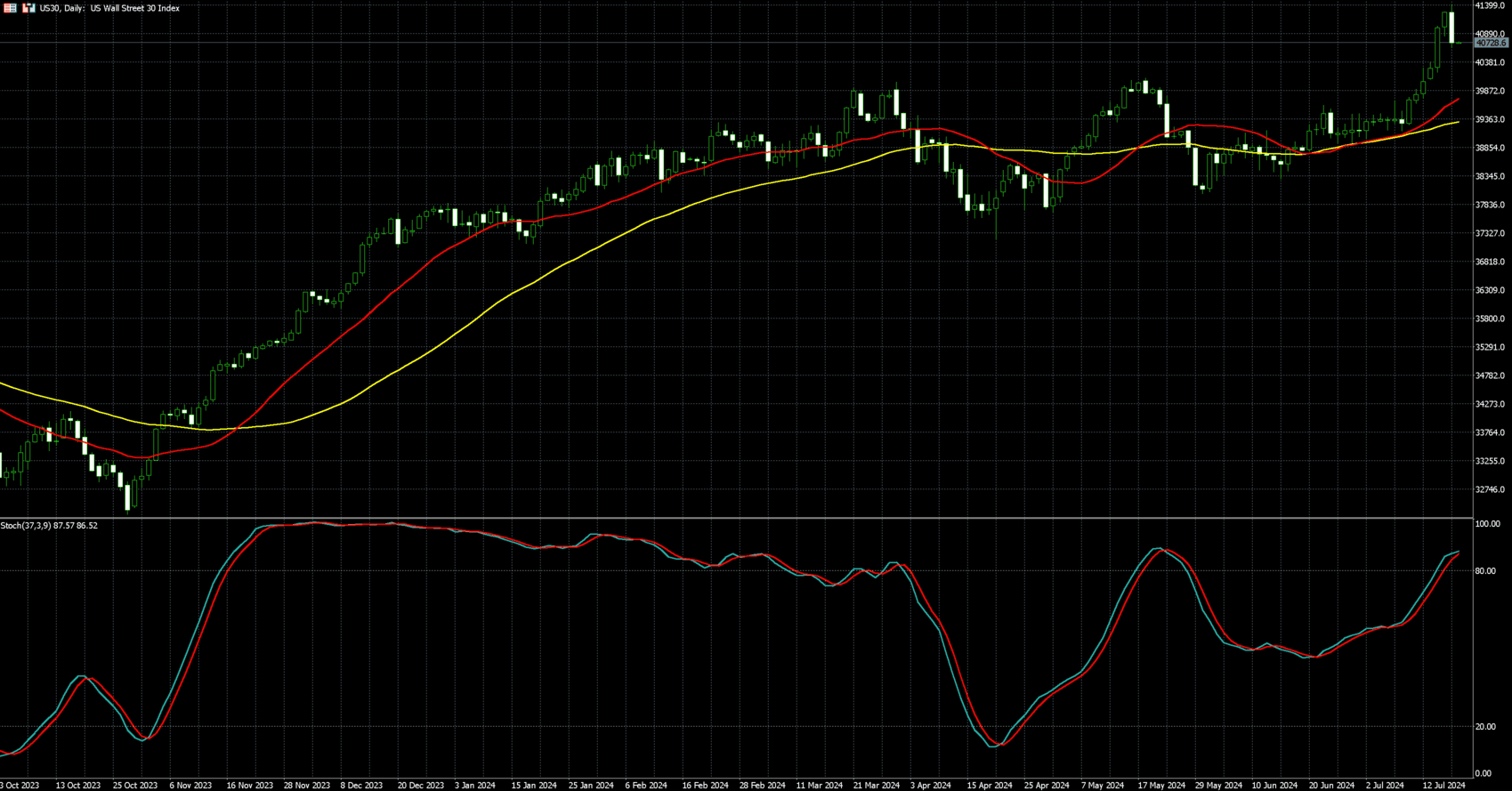Click the 32746.0 price scale label
This screenshot has width=1512, height=791.
(1490, 489)
